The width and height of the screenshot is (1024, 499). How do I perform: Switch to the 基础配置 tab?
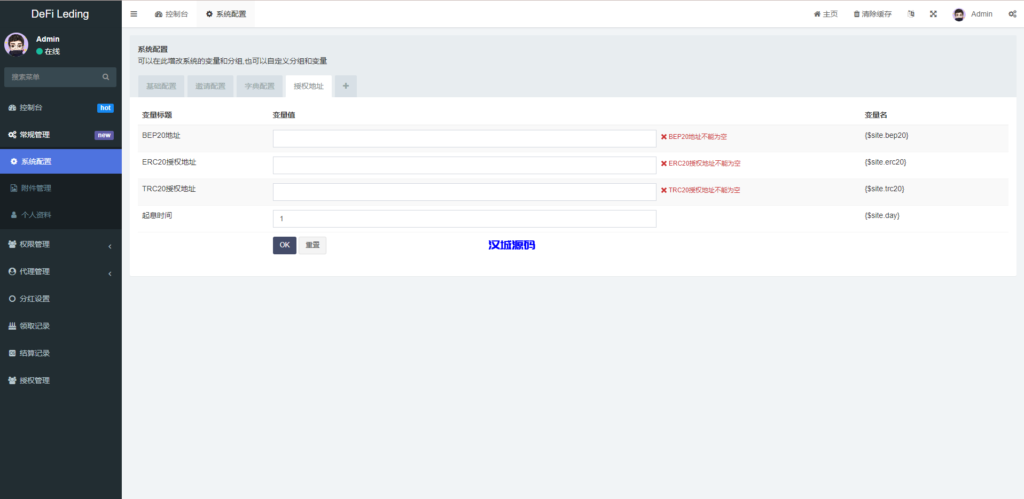(162, 87)
